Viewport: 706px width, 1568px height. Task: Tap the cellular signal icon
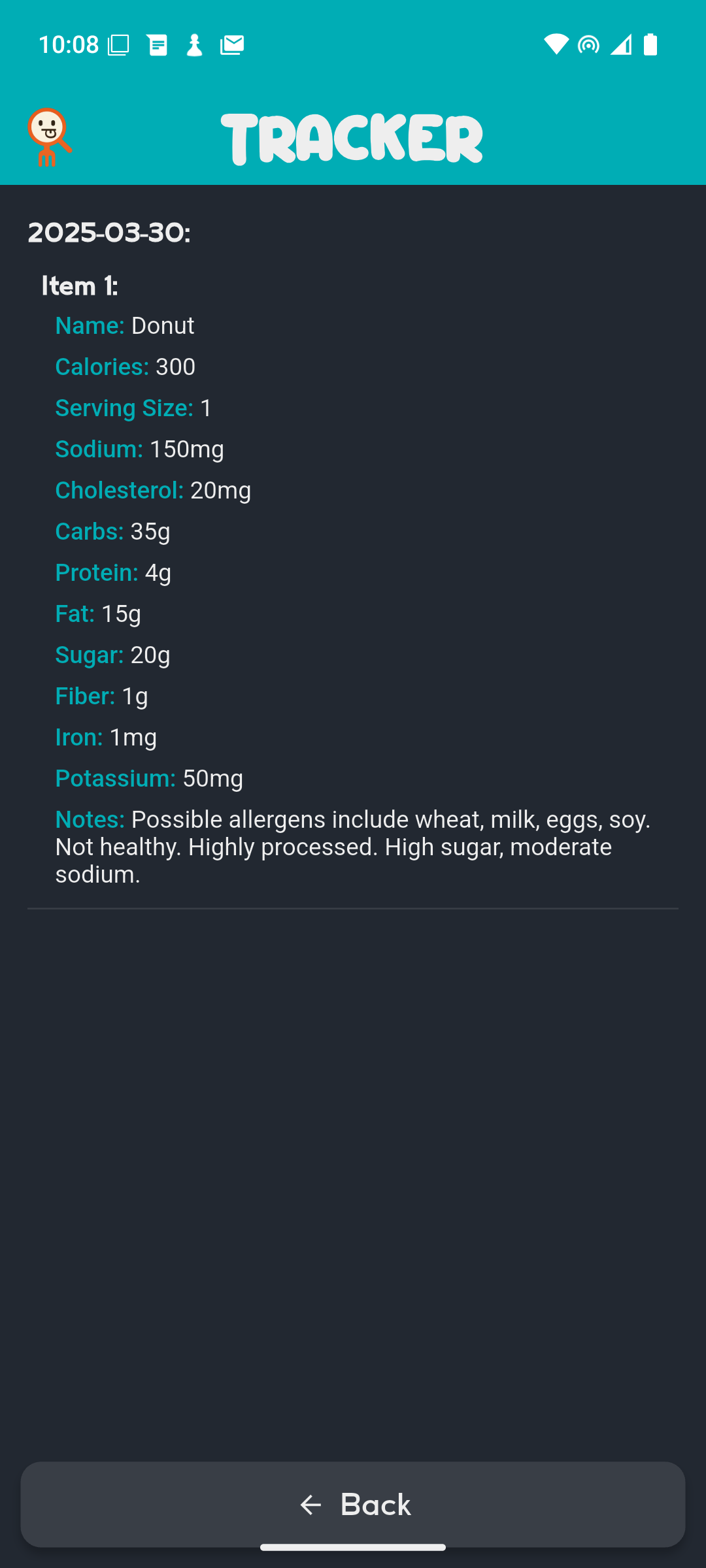pos(620,44)
